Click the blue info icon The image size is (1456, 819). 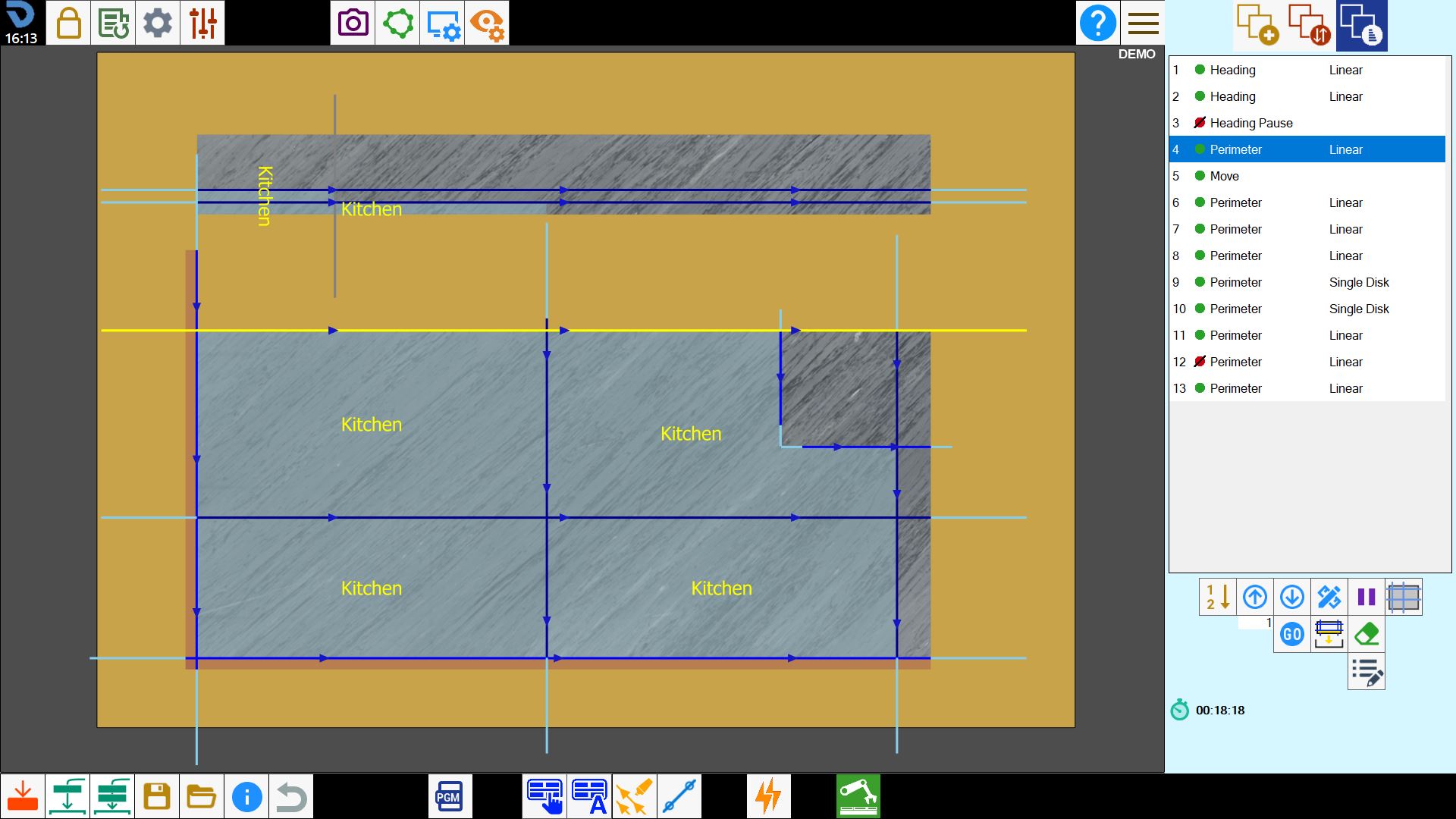(246, 796)
